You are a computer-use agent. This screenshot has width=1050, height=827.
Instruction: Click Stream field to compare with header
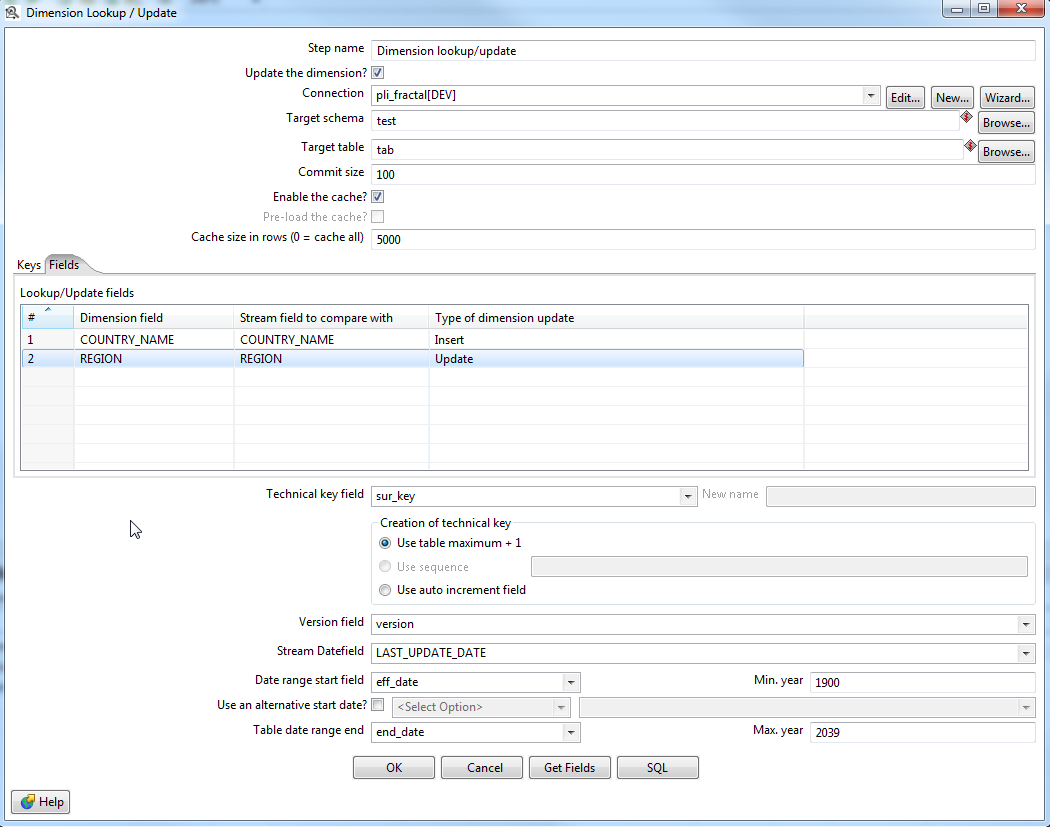(x=331, y=317)
